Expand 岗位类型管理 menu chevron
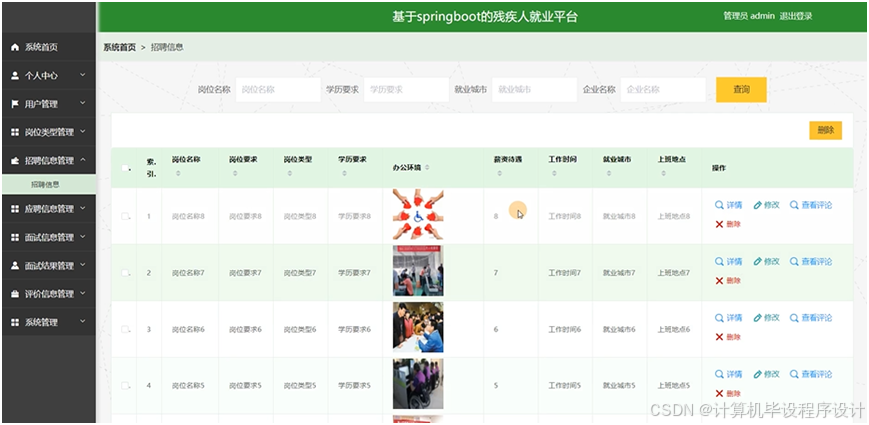Screen dimensions: 869x425 tap(83, 131)
